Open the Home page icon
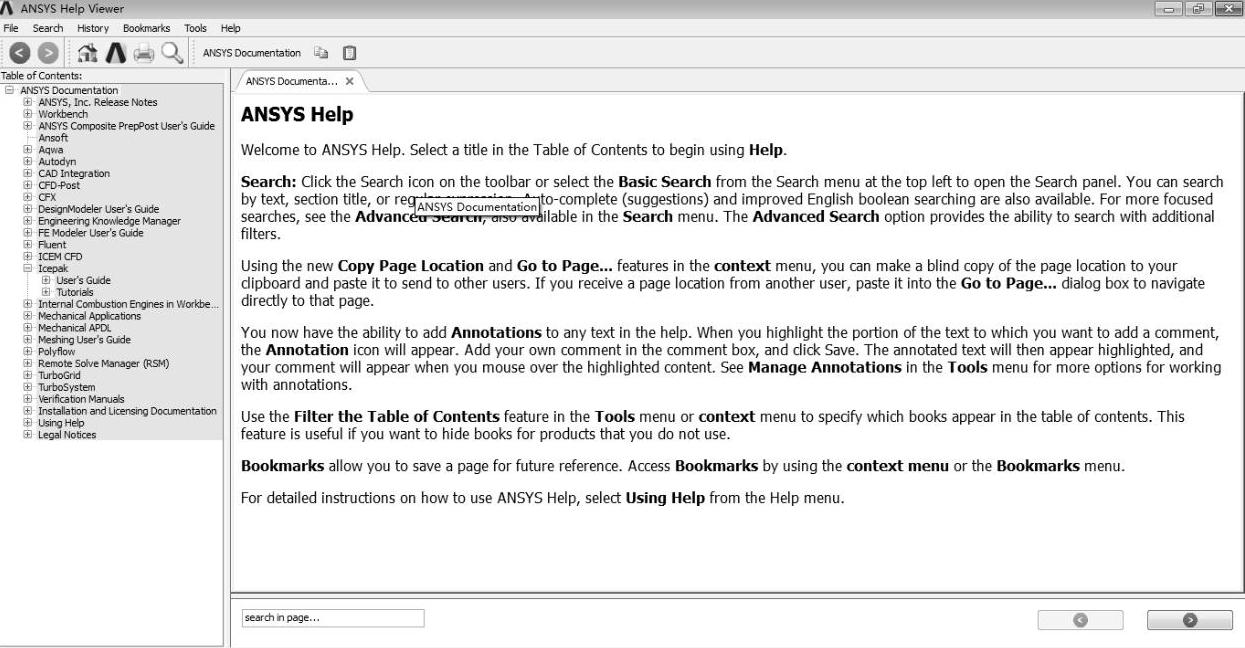The height and width of the screenshot is (648, 1245). click(87, 52)
